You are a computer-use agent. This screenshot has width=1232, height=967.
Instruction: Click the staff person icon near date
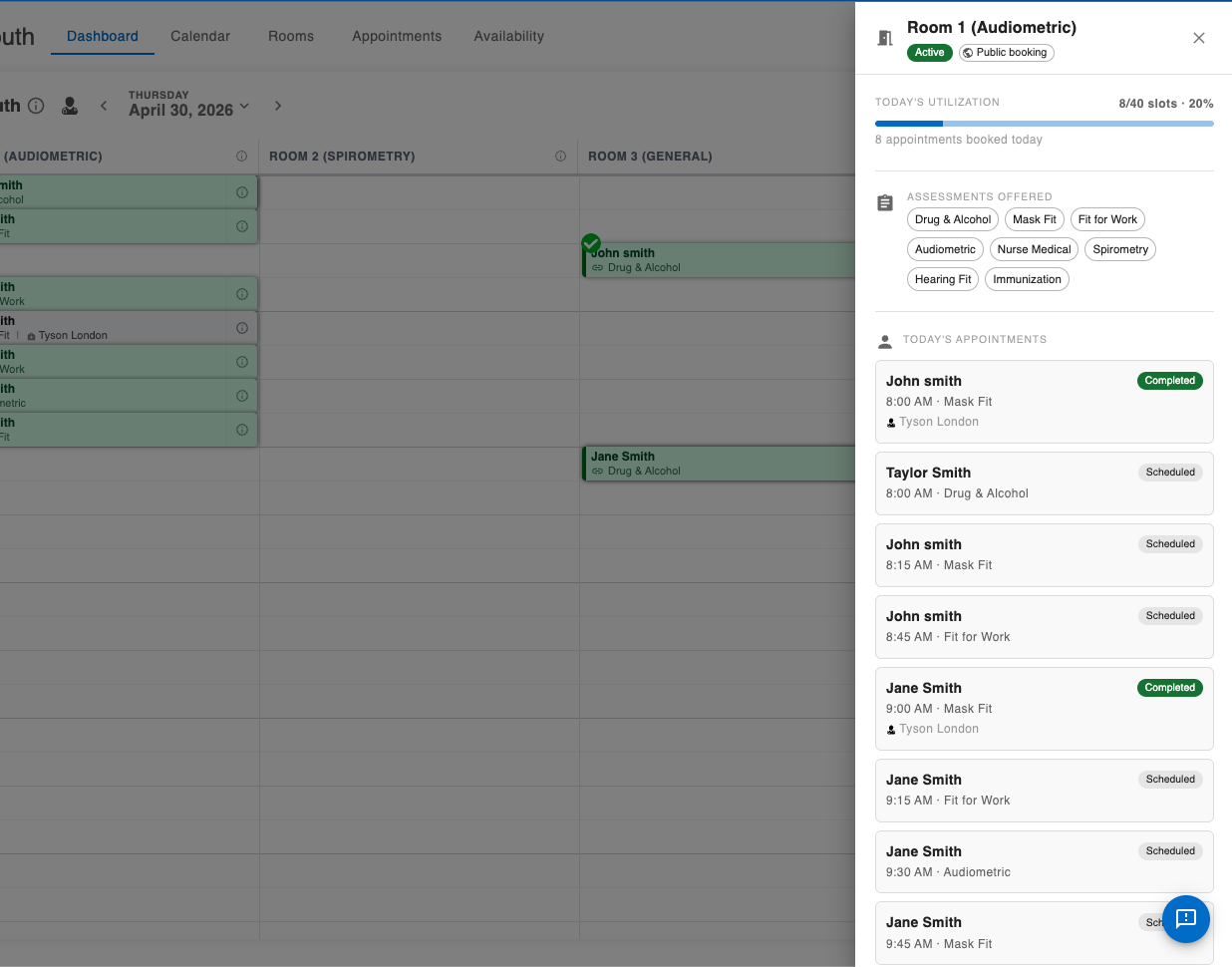tap(70, 106)
